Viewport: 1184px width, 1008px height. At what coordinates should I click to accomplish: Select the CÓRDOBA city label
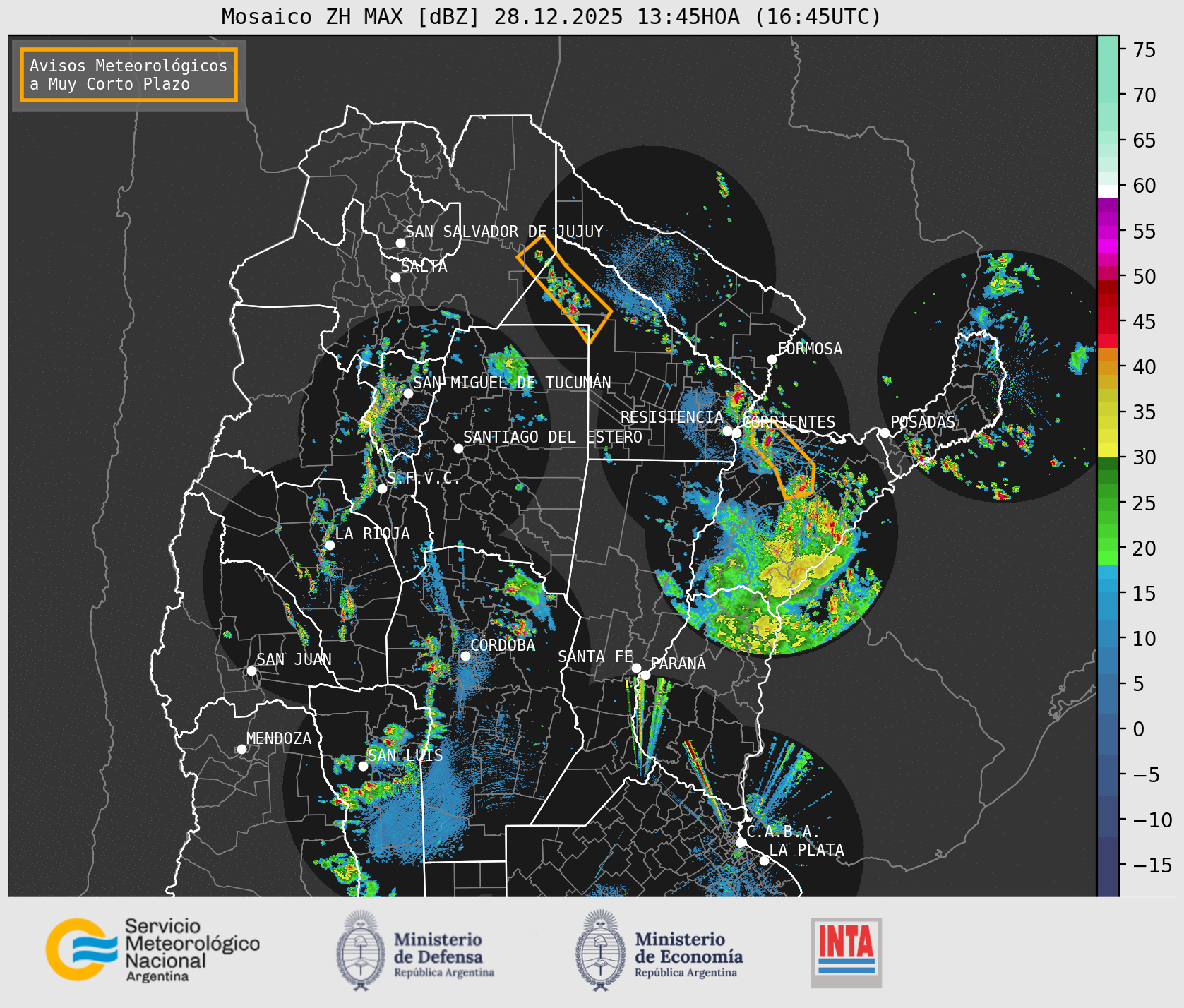(503, 644)
